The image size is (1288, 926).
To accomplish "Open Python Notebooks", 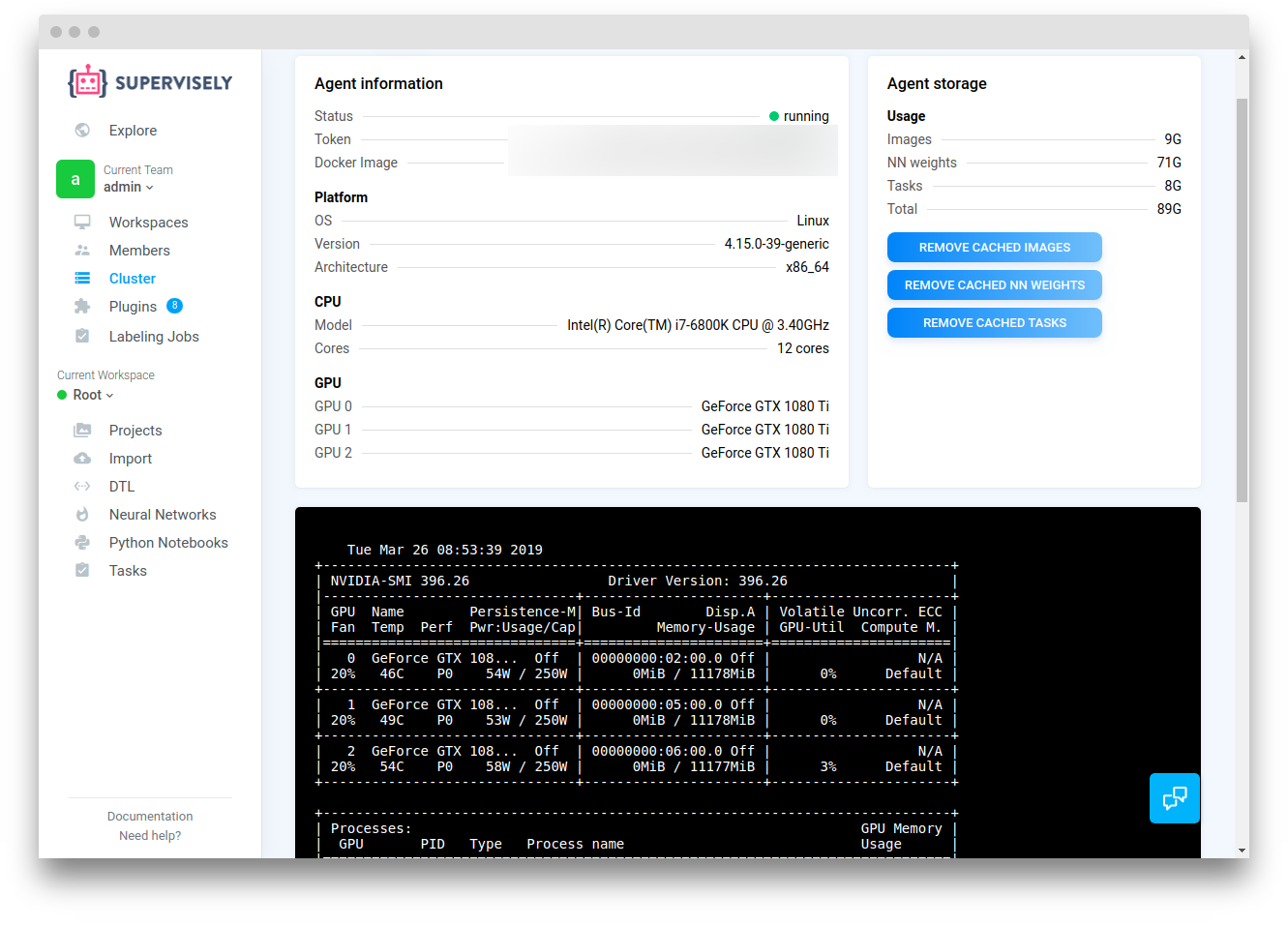I will click(168, 543).
